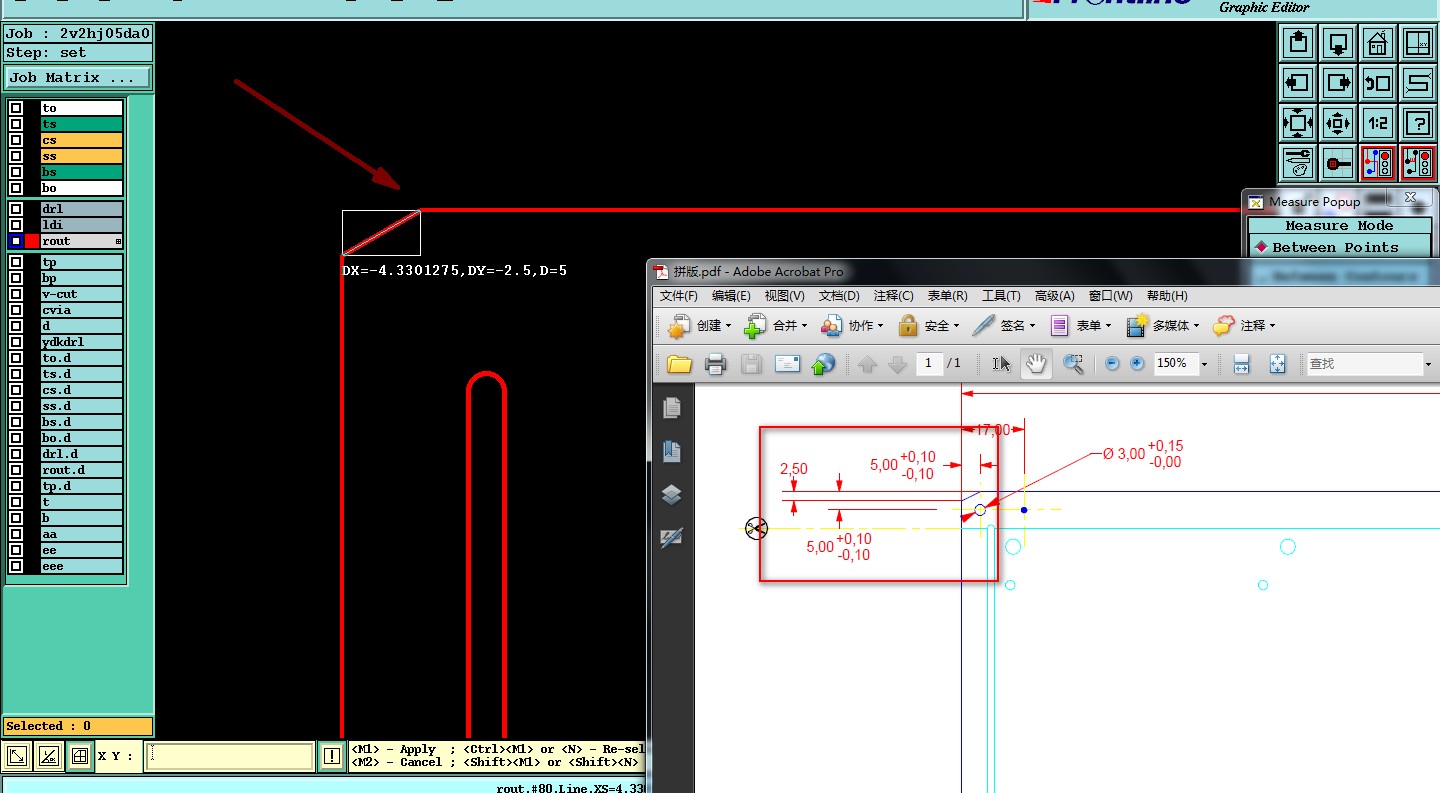Click the black net traffic-light icon
Viewport: 1440px width, 793px height.
pos(1418,162)
